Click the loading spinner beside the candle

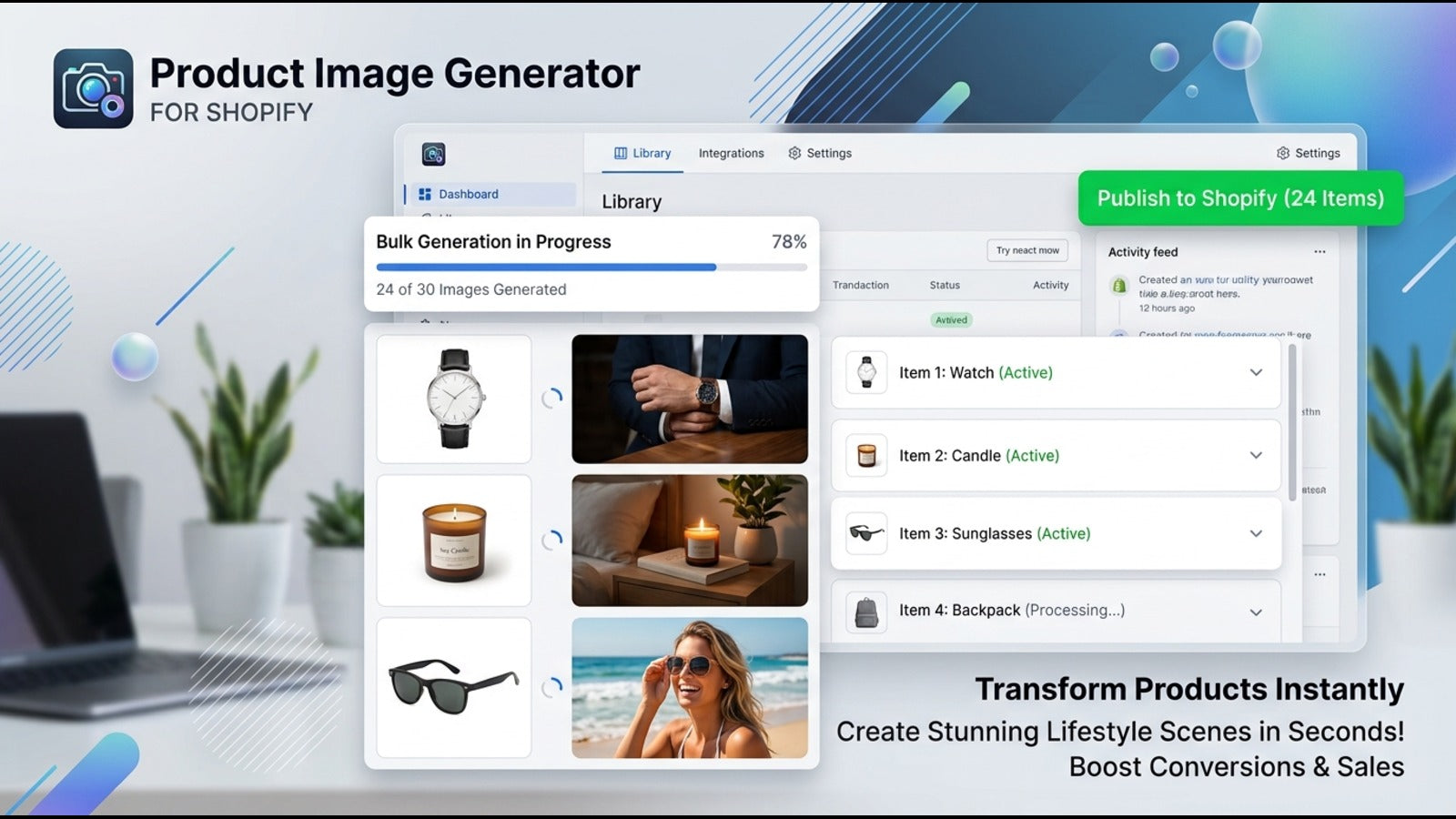click(x=551, y=541)
